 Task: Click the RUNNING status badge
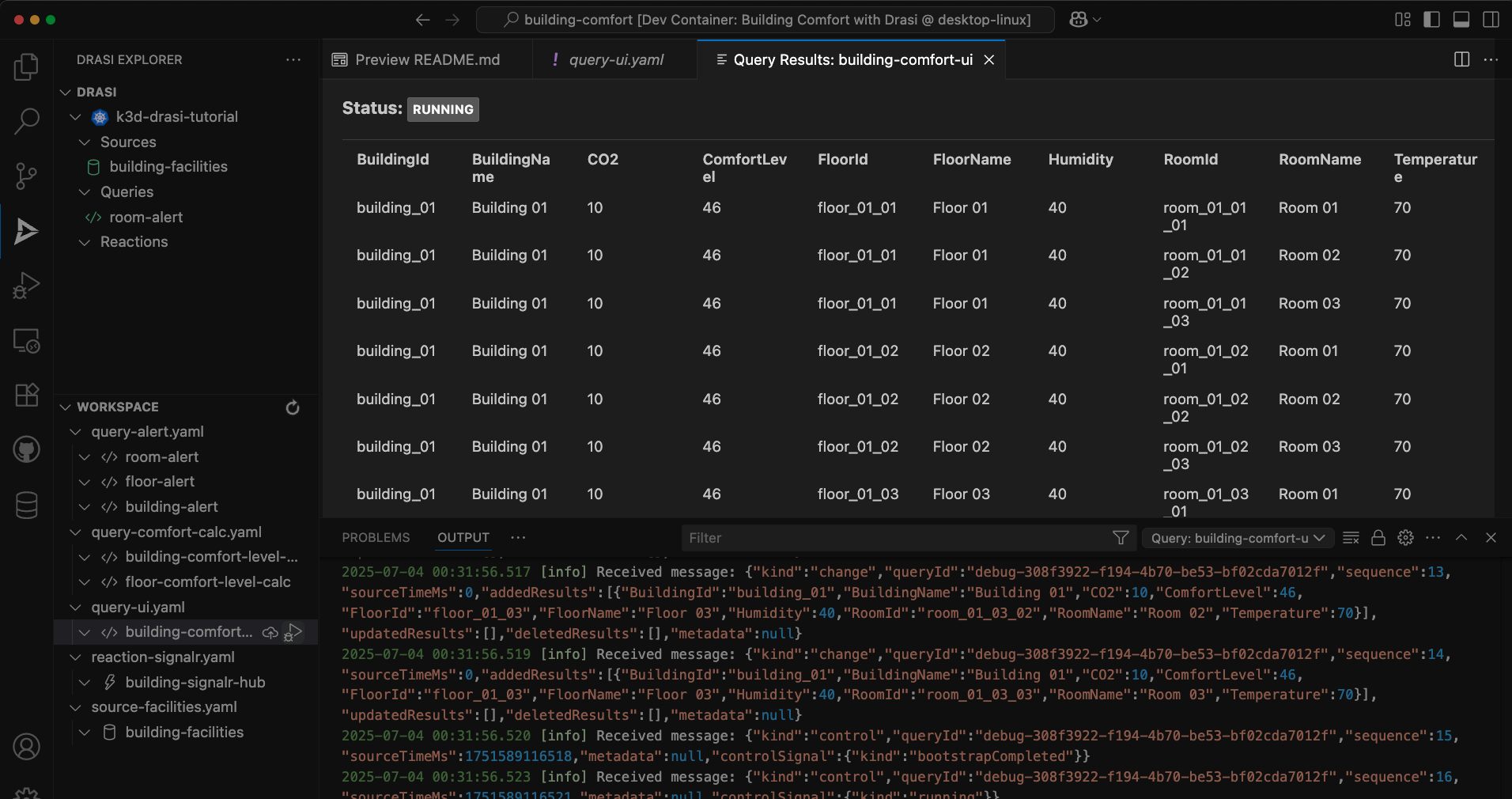point(442,109)
